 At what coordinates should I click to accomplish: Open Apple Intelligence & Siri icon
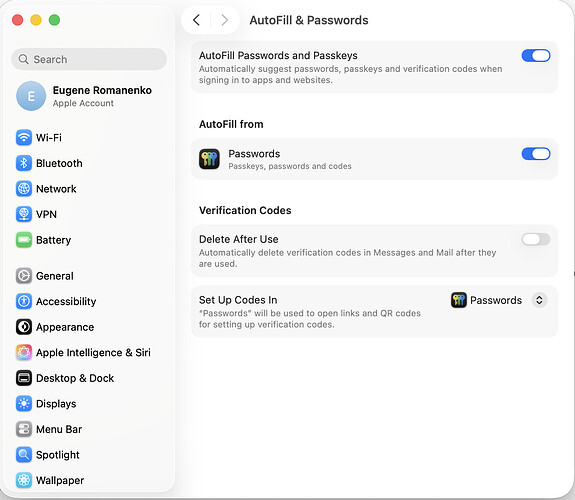[x=24, y=353]
